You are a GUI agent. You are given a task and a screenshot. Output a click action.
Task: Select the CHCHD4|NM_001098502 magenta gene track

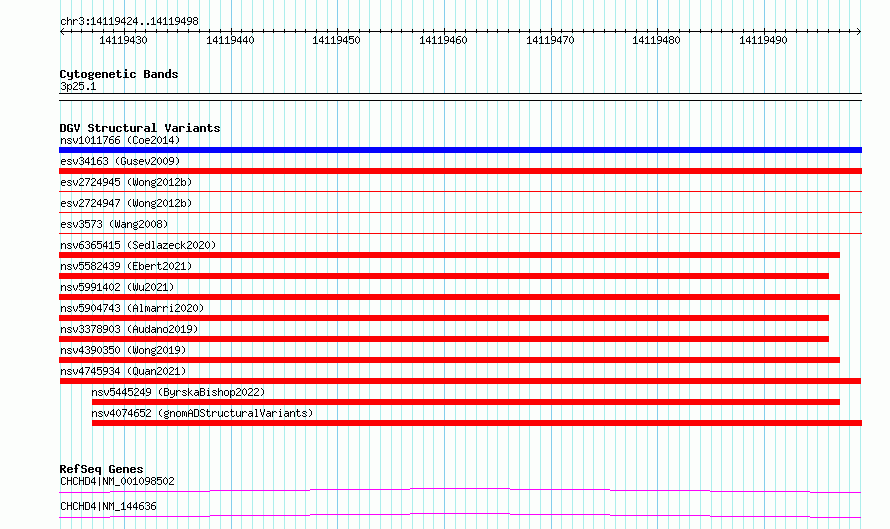pyautogui.click(x=460, y=490)
